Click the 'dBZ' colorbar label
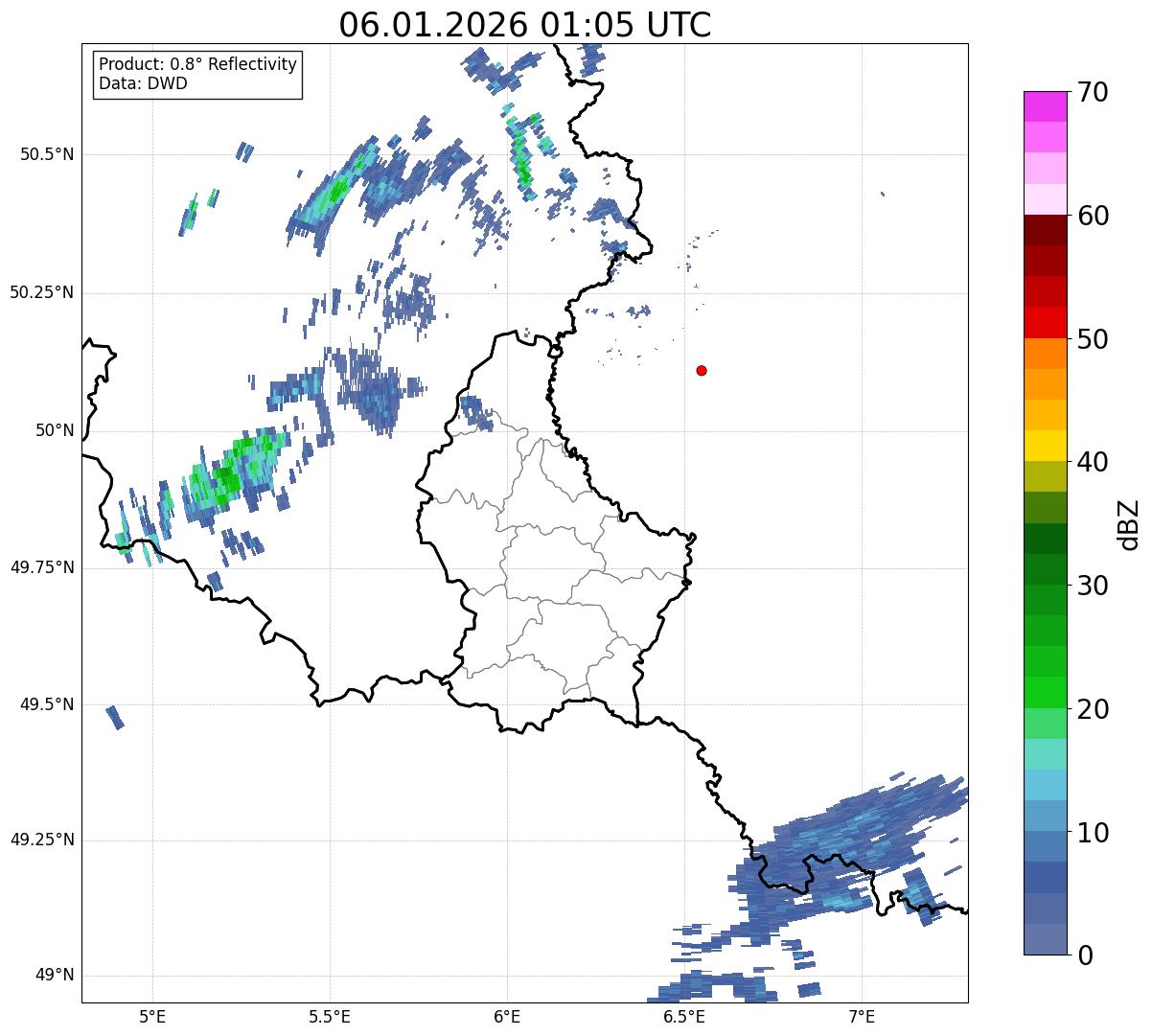Viewport: 1152px width, 1036px height. (x=1129, y=524)
